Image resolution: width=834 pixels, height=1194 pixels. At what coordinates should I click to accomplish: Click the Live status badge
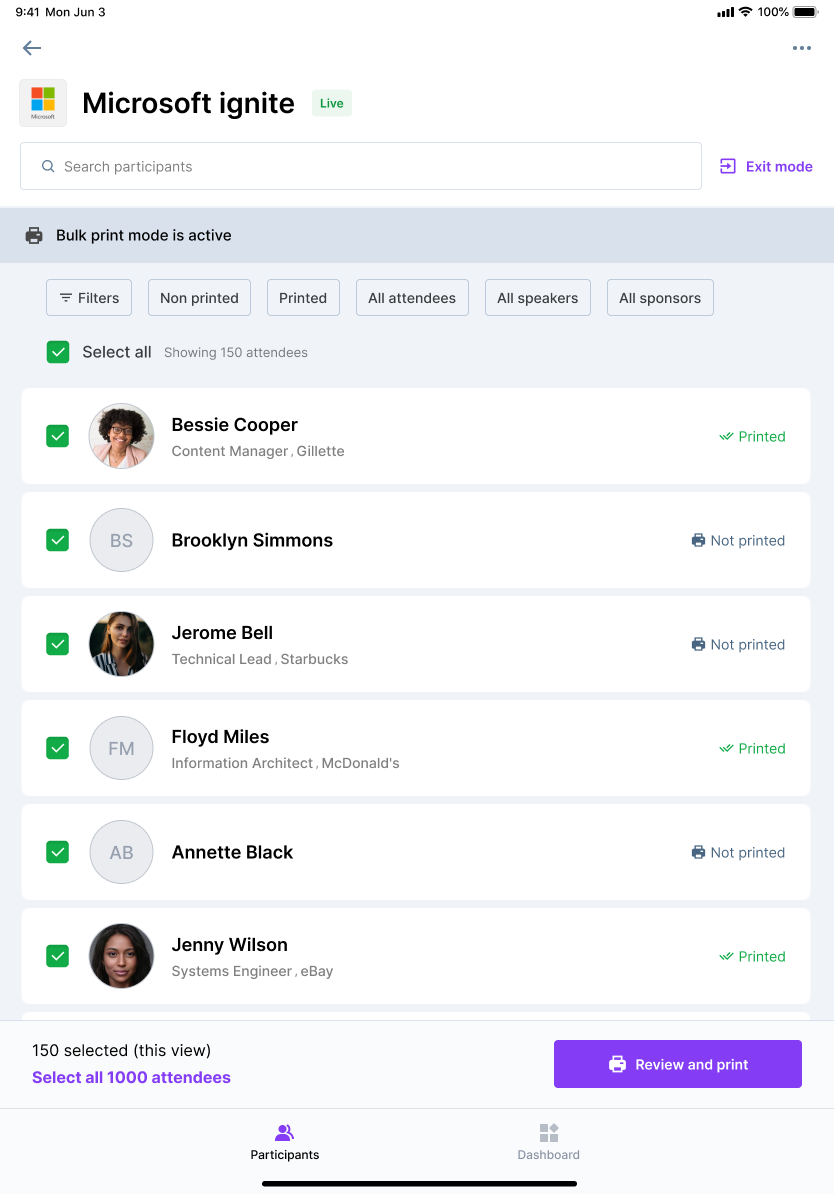[x=331, y=103]
